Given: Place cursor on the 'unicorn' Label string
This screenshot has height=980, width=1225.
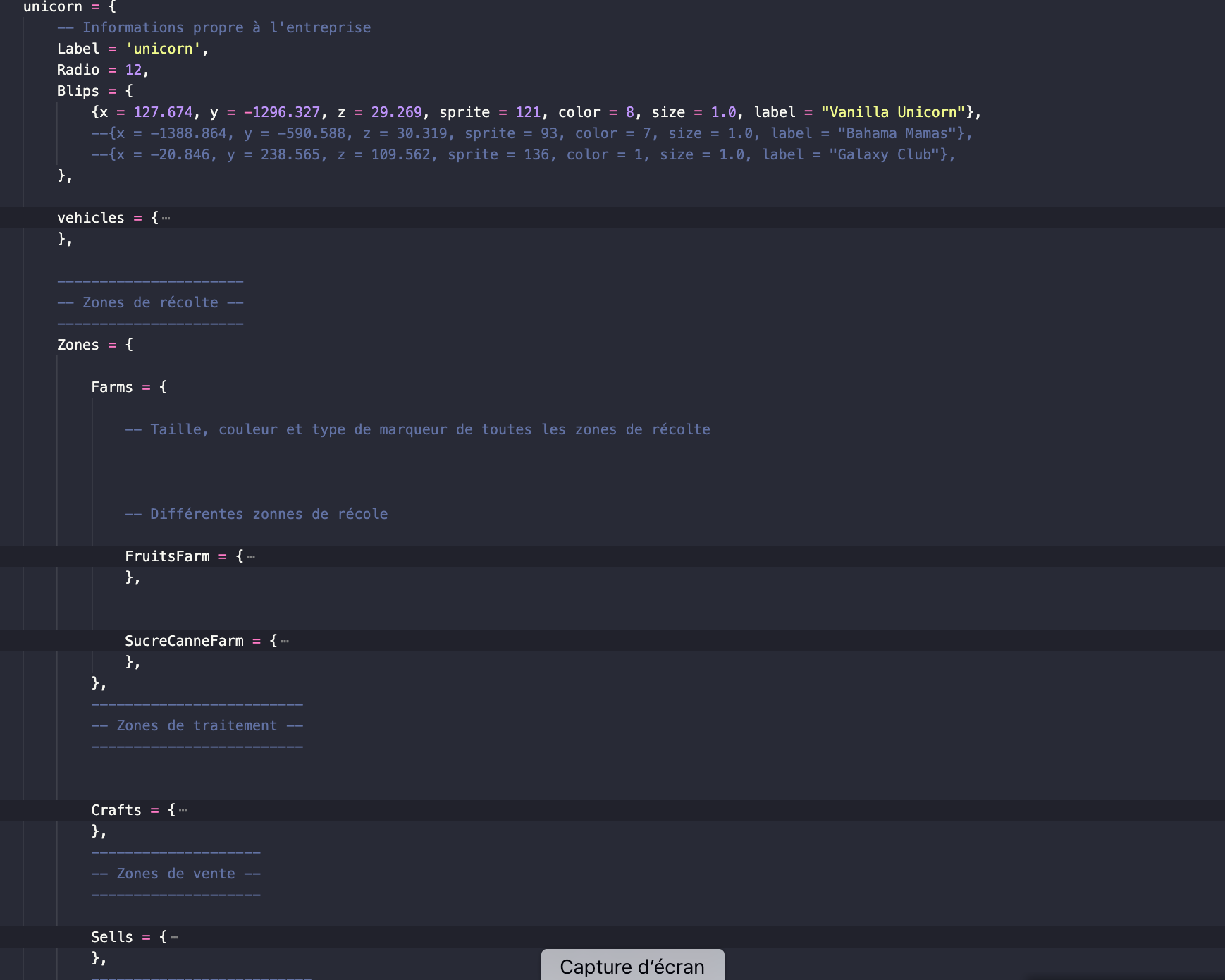Looking at the screenshot, I should pyautogui.click(x=163, y=49).
